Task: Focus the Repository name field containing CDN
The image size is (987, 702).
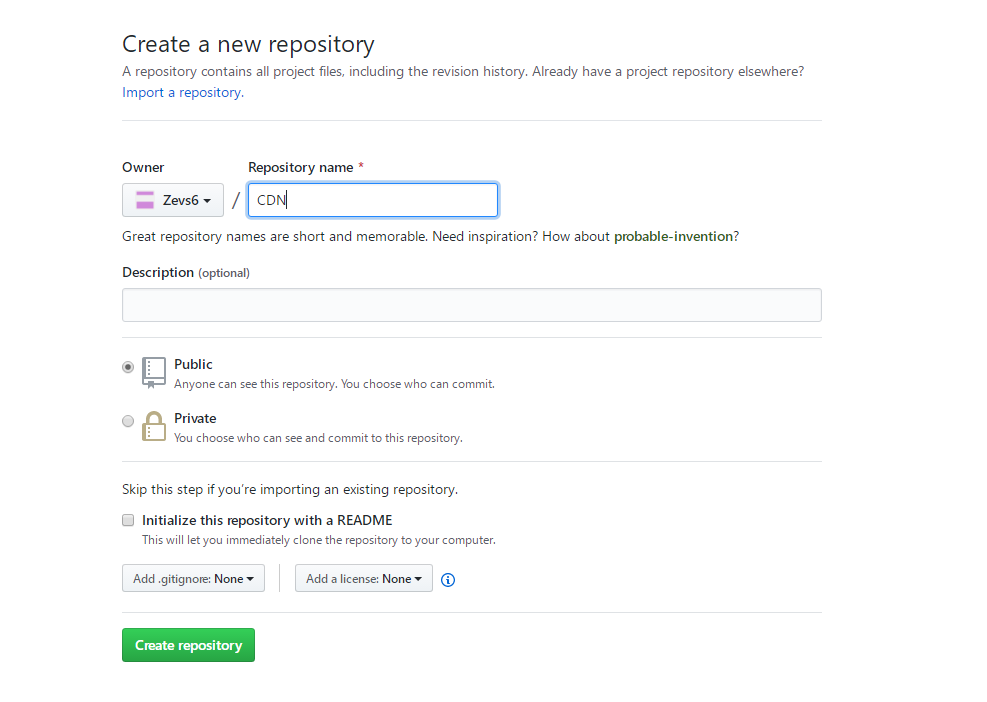Action: pos(373,200)
